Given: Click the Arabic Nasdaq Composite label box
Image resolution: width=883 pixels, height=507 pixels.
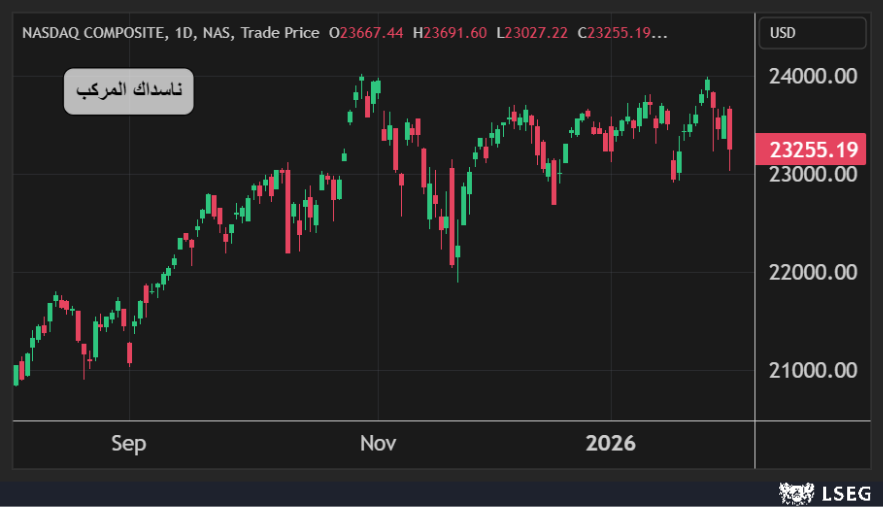Looking at the screenshot, I should coord(129,91).
